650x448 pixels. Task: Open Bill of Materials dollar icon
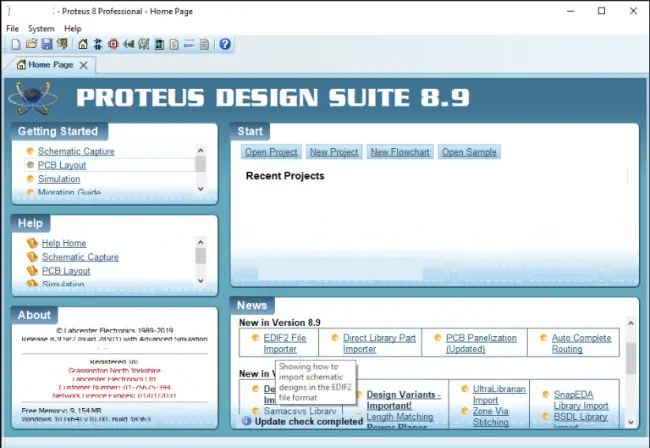pos(174,44)
